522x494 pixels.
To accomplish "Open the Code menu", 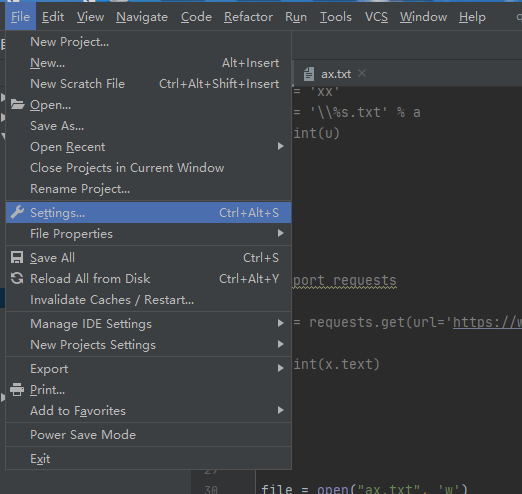I will 196,17.
